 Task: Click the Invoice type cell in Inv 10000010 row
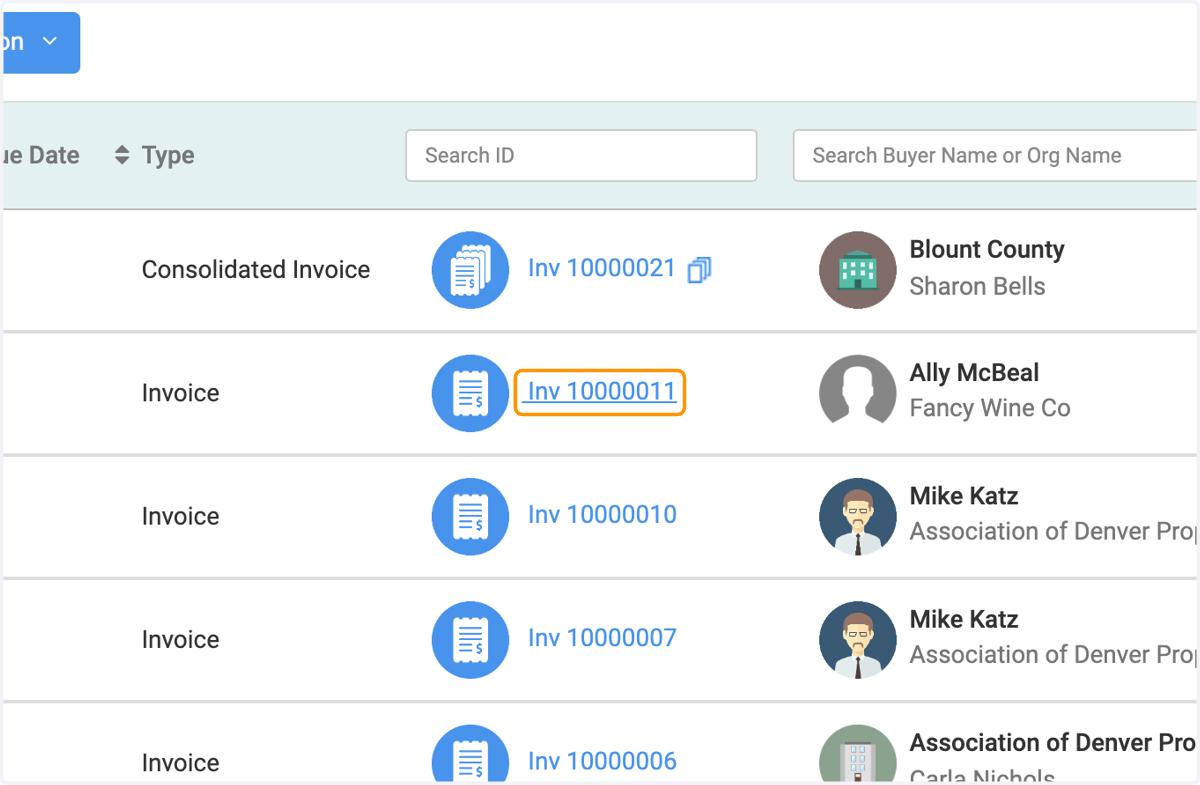(180, 516)
